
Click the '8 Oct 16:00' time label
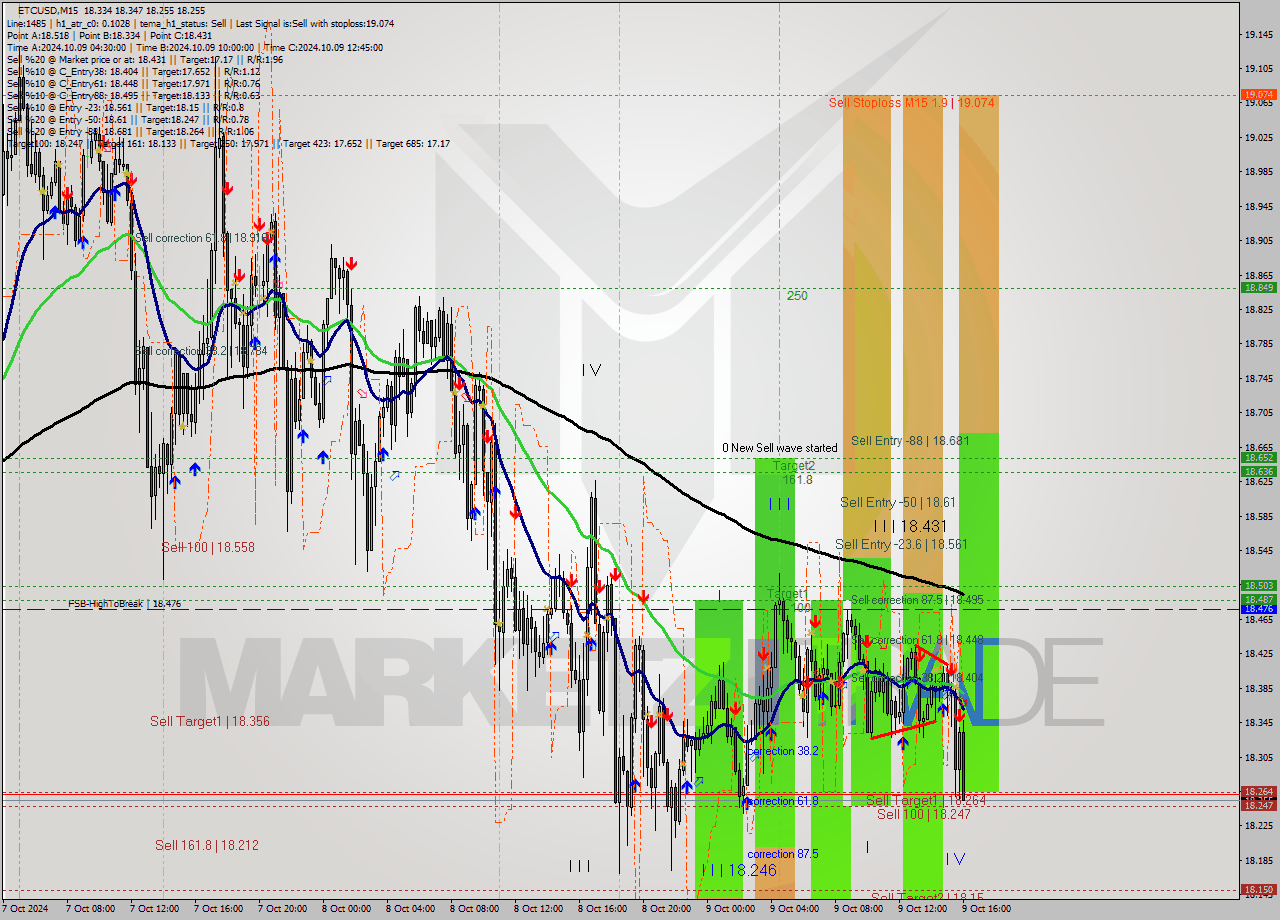click(x=604, y=909)
